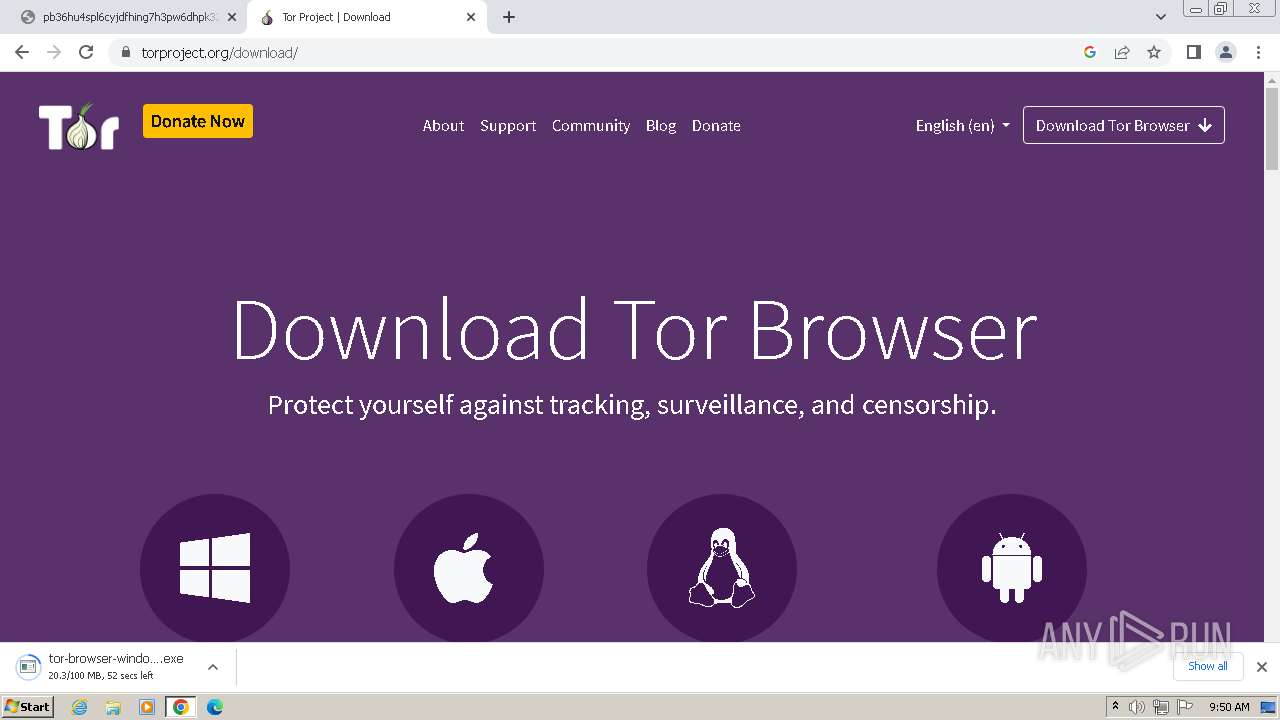Click the Donate Now button
Viewport: 1280px width, 720px height.
[198, 121]
